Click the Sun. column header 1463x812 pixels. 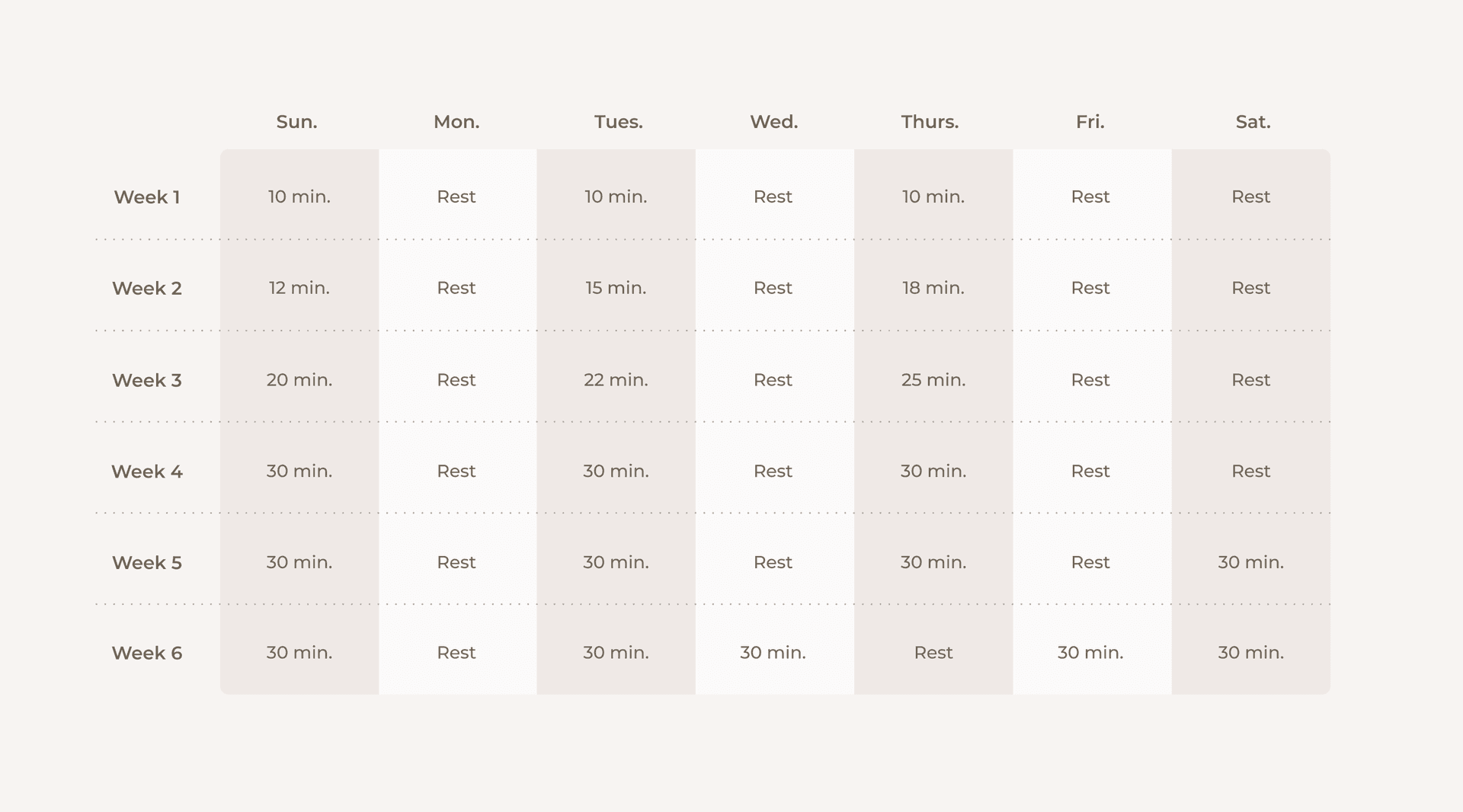tap(296, 122)
